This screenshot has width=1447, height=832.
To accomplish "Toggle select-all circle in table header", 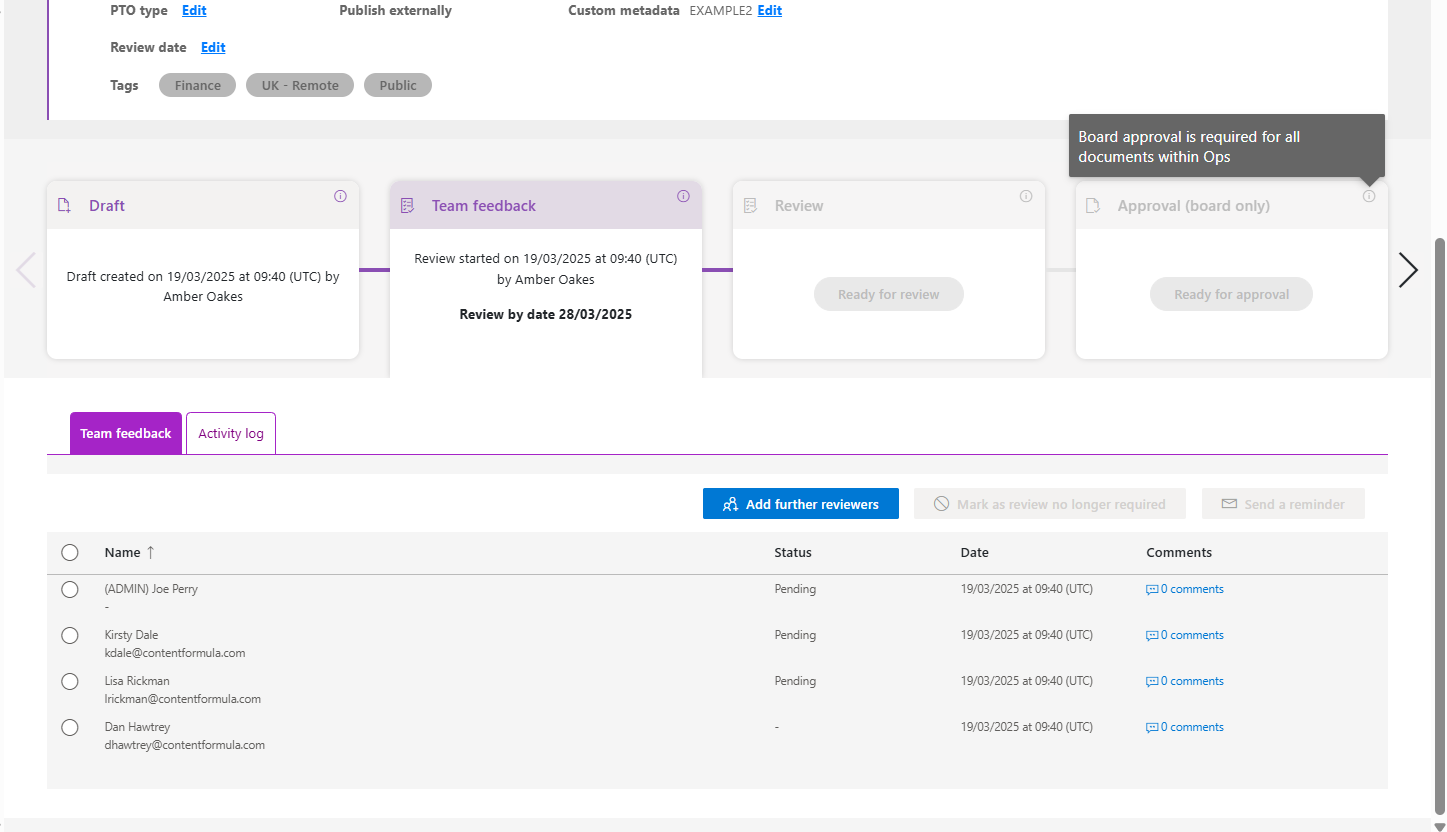I will tap(70, 553).
